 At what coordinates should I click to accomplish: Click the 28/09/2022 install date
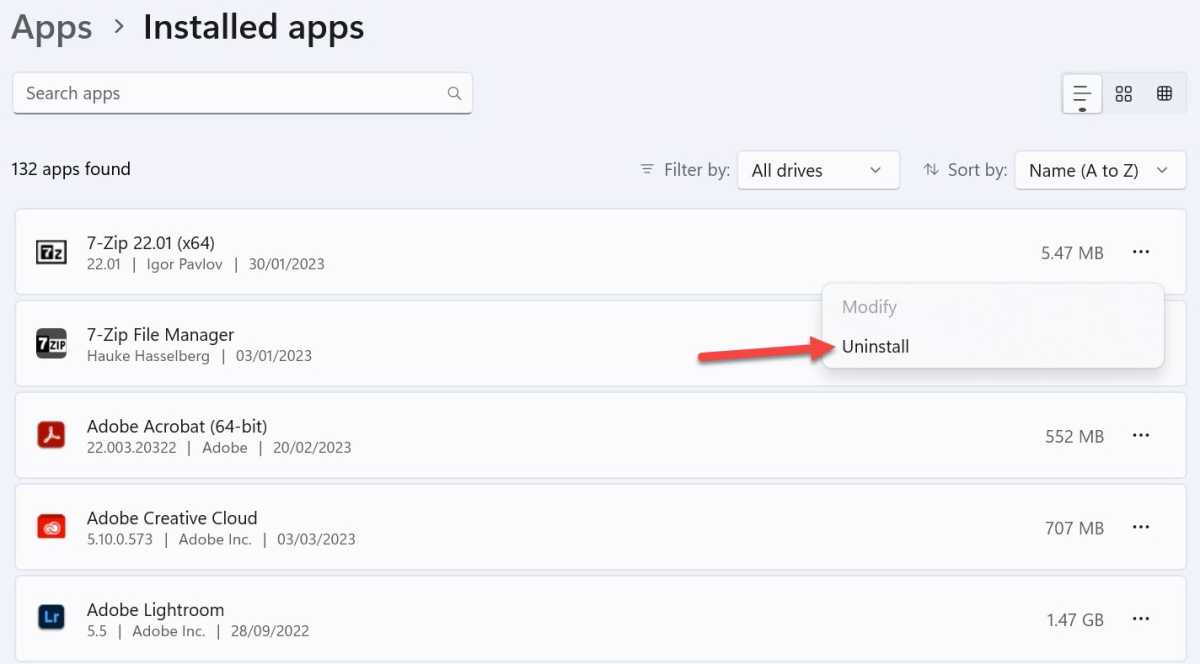tap(270, 631)
